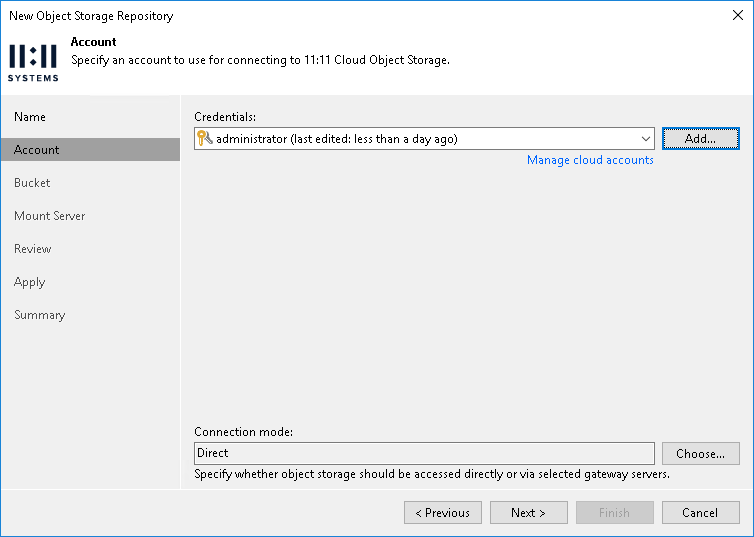Click the key credentials icon in dropdown
This screenshot has height=537, width=754.
pos(205,138)
